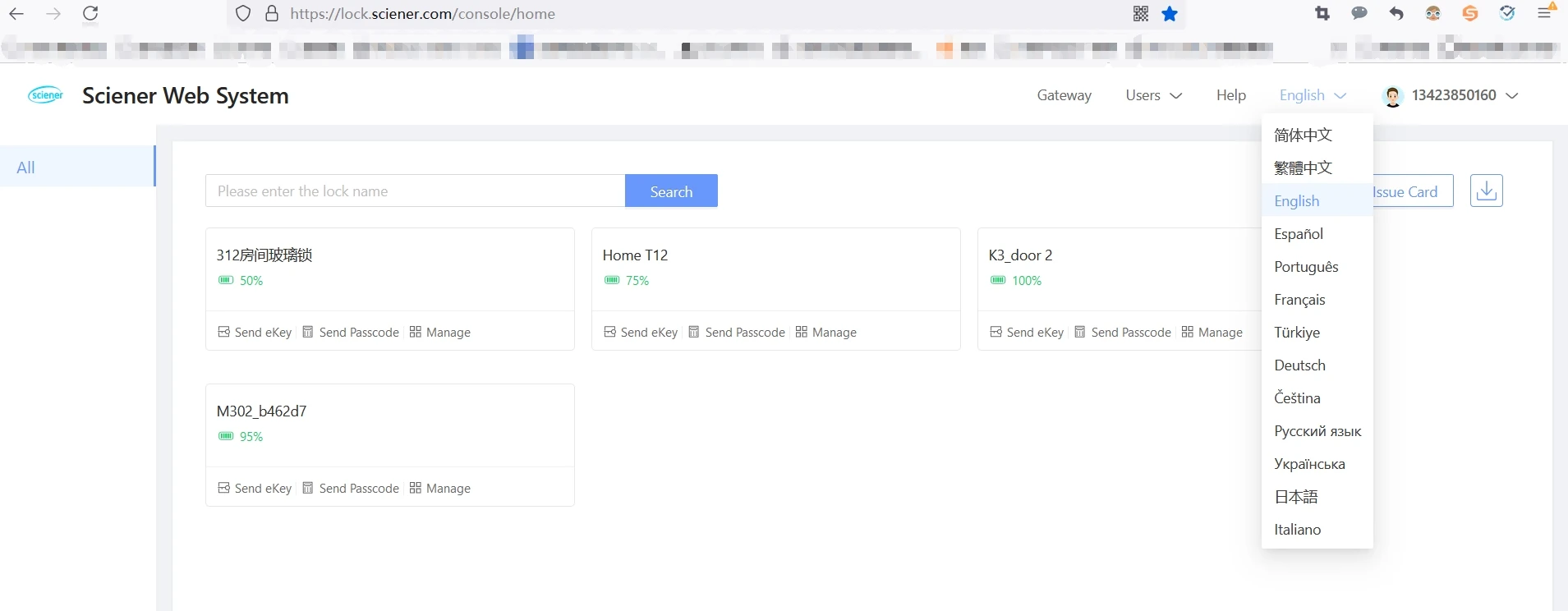The image size is (1568, 611).
Task: Click the Search button
Action: 671,191
